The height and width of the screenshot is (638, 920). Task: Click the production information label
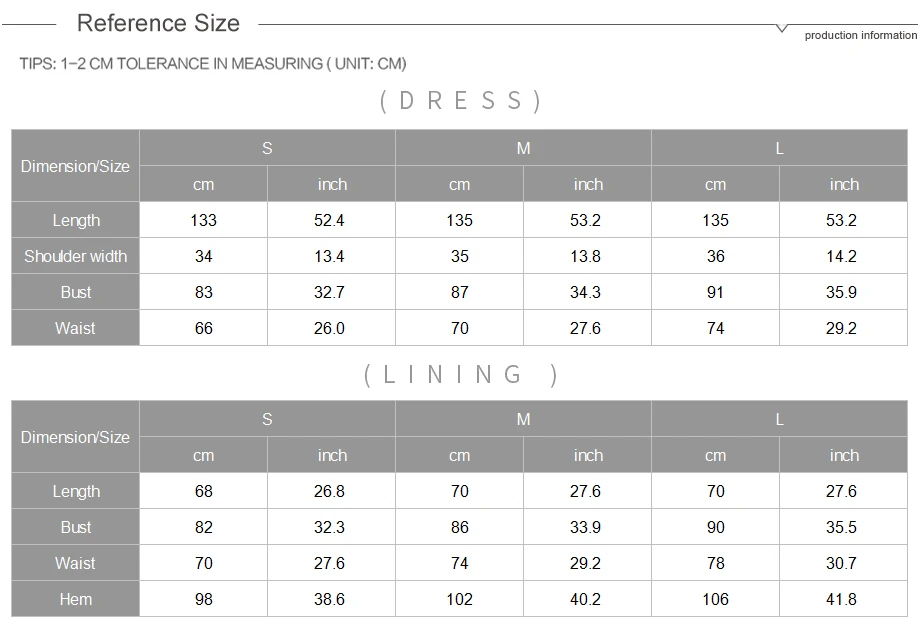click(860, 35)
